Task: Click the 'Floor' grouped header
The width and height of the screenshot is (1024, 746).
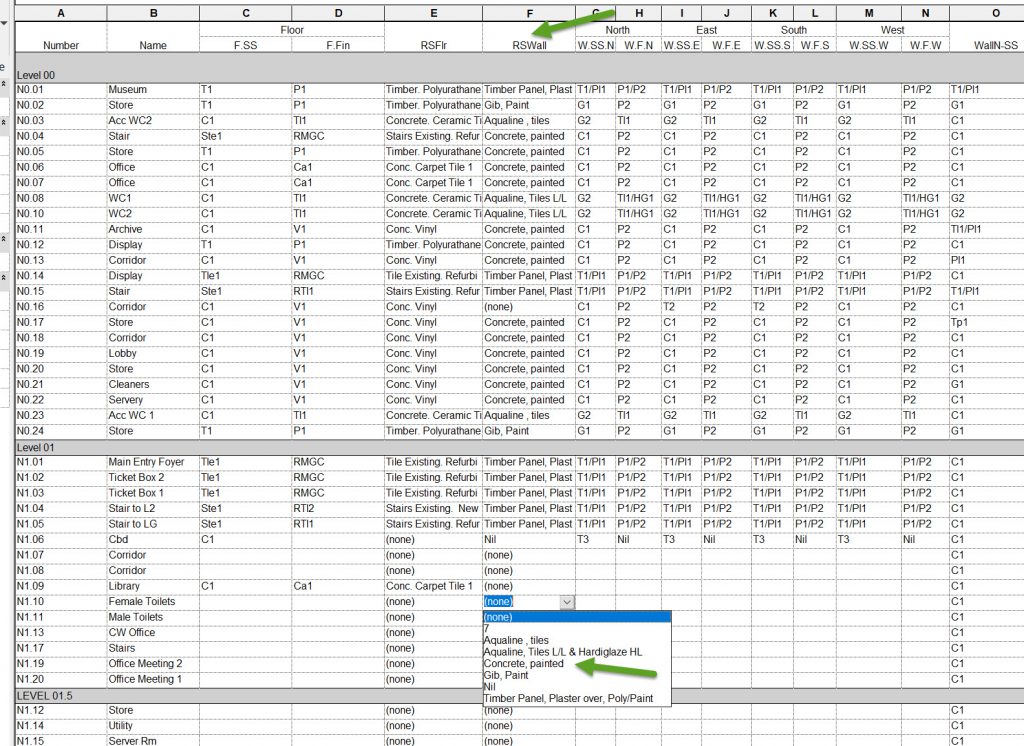Action: 292,30
